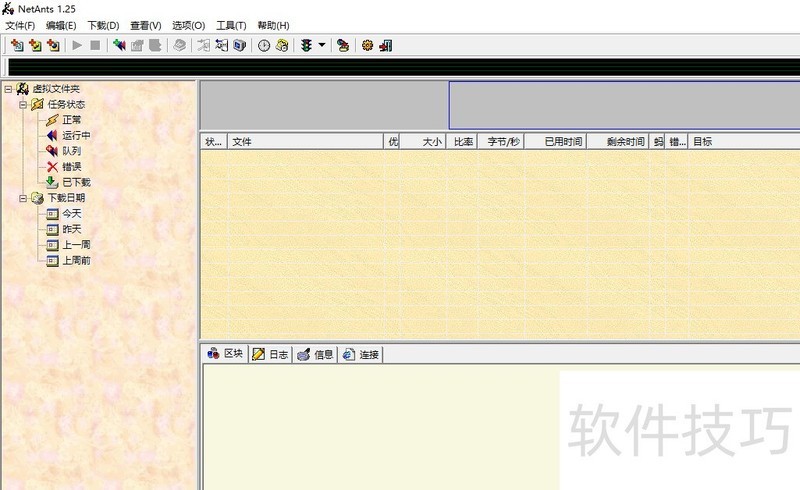The width and height of the screenshot is (800, 490).
Task: Open the dropdown arrow beside the traffic light
Action: (x=322, y=45)
